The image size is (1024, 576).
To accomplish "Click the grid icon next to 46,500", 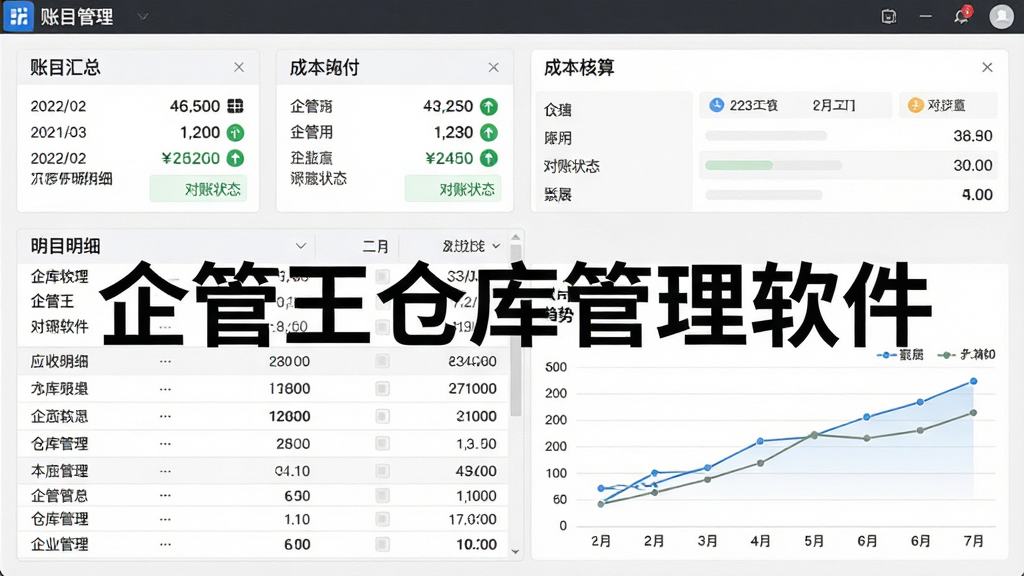I will [x=235, y=106].
